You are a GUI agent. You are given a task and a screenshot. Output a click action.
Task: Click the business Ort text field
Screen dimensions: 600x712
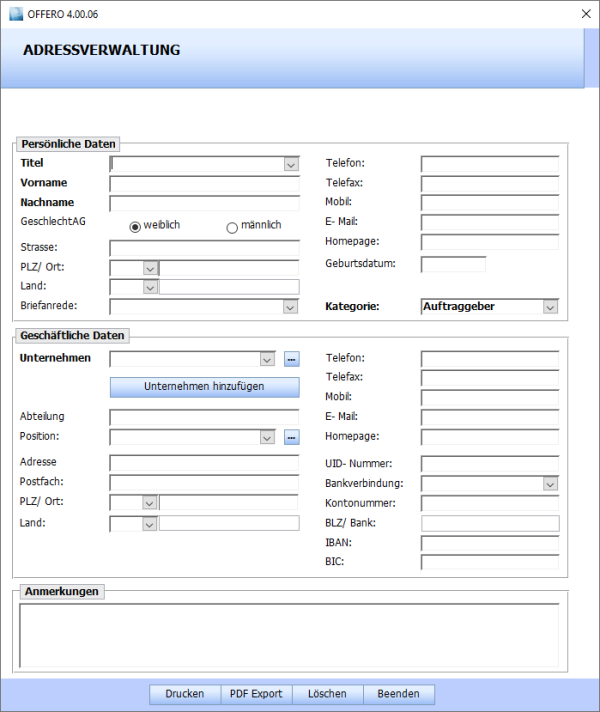coord(229,503)
